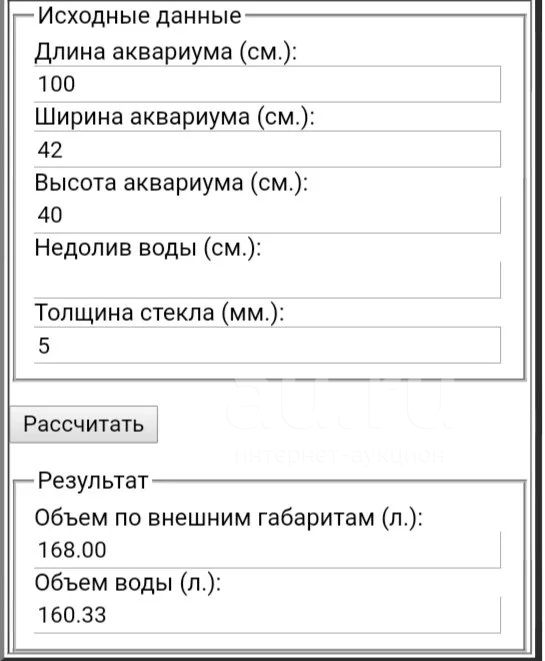Click the label 'Ширина аквариума (см.):'

point(175,117)
